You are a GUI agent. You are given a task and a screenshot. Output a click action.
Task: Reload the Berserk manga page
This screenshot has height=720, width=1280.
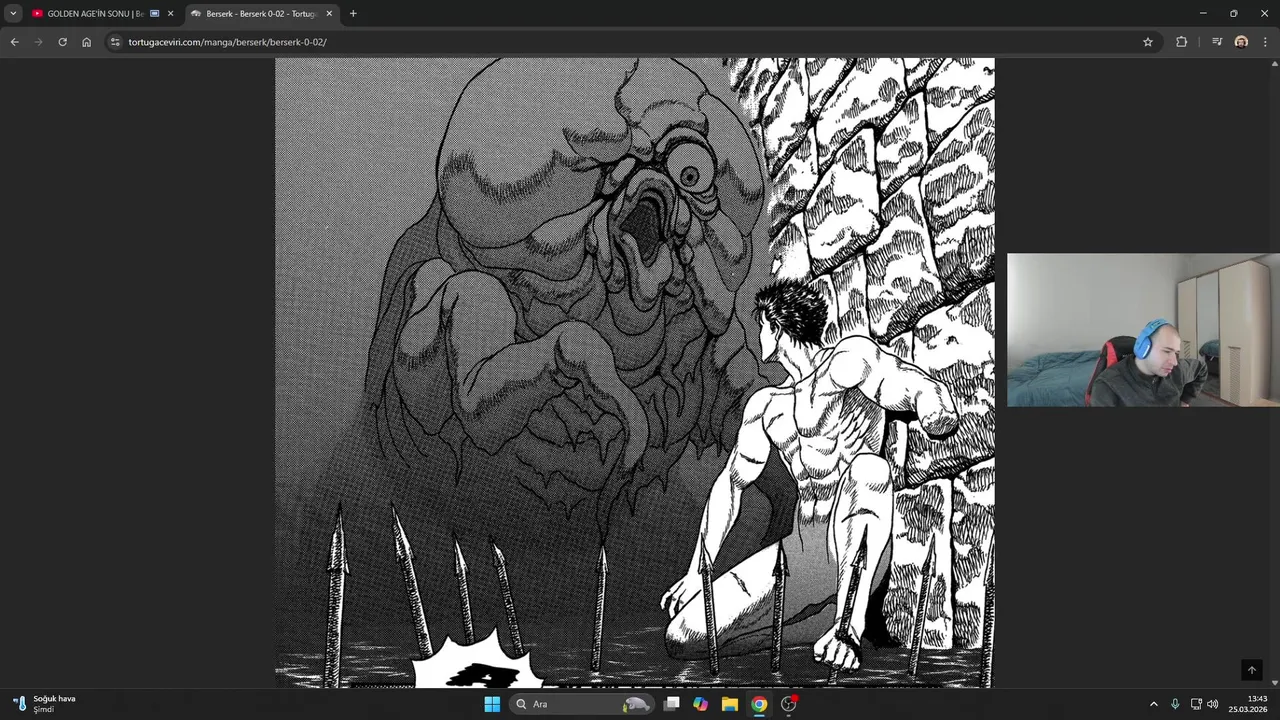[62, 42]
